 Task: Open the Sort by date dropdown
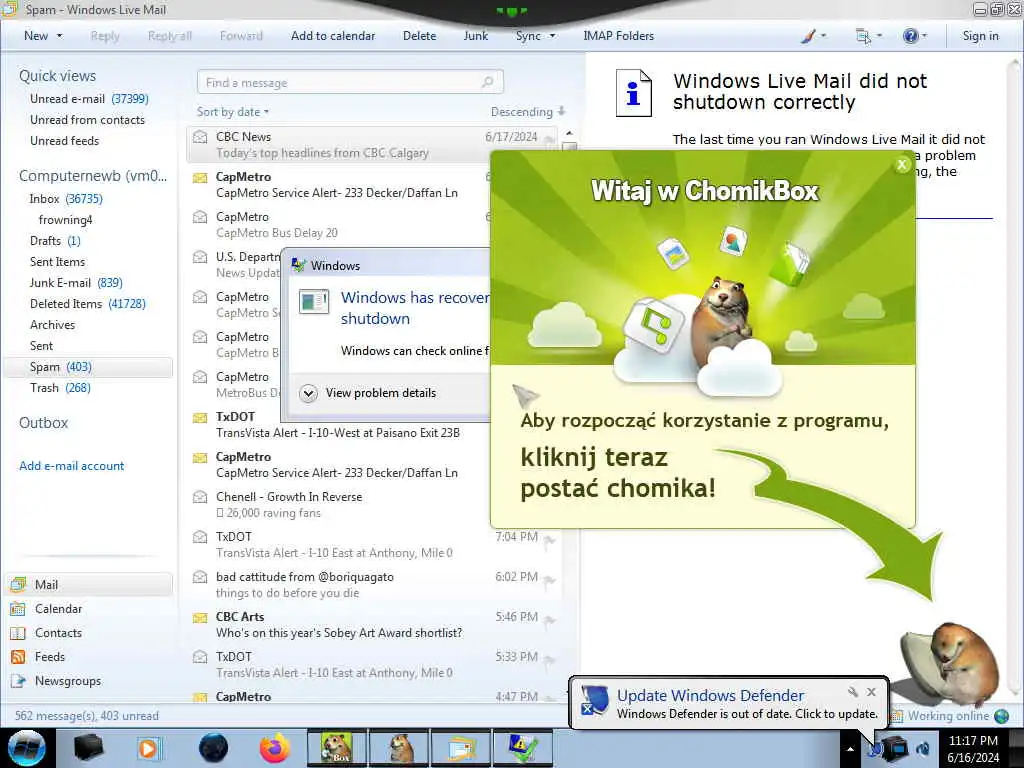point(232,112)
